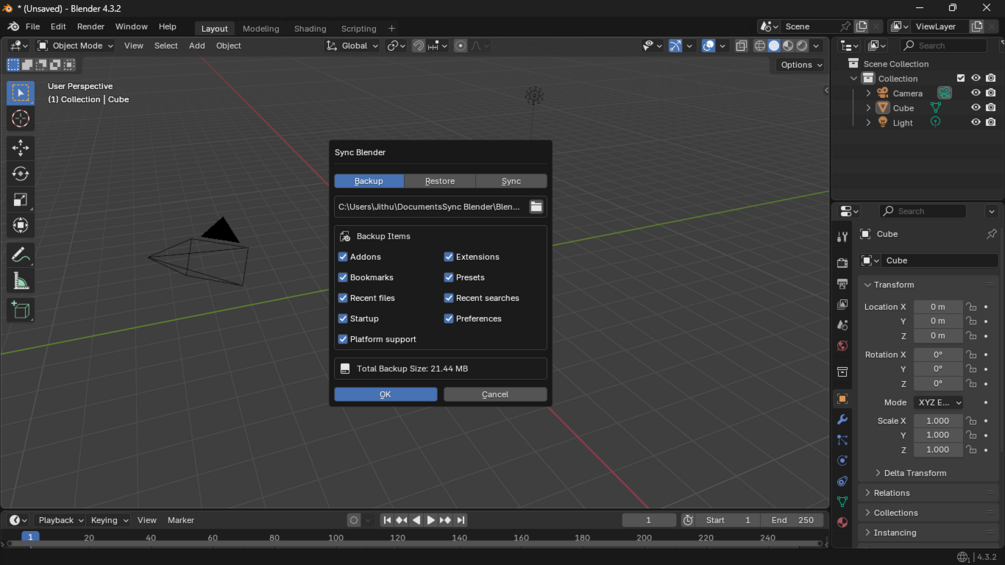The width and height of the screenshot is (1005, 565).
Task: Switch to the Shading workspace tab
Action: tap(310, 28)
